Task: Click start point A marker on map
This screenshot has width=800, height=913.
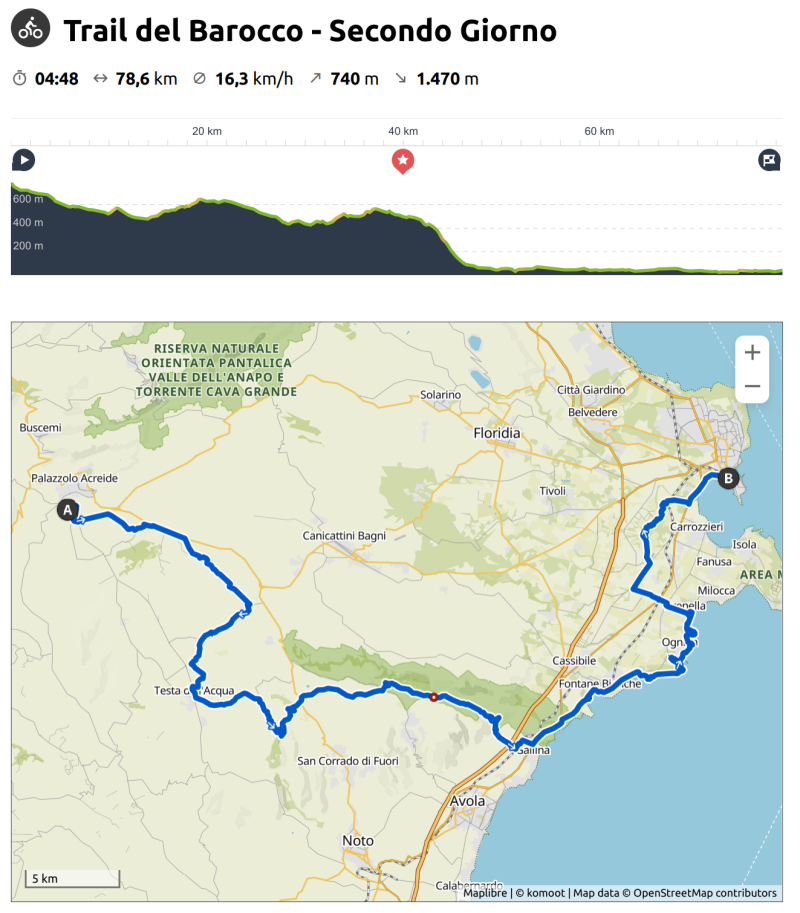Action: click(x=68, y=510)
